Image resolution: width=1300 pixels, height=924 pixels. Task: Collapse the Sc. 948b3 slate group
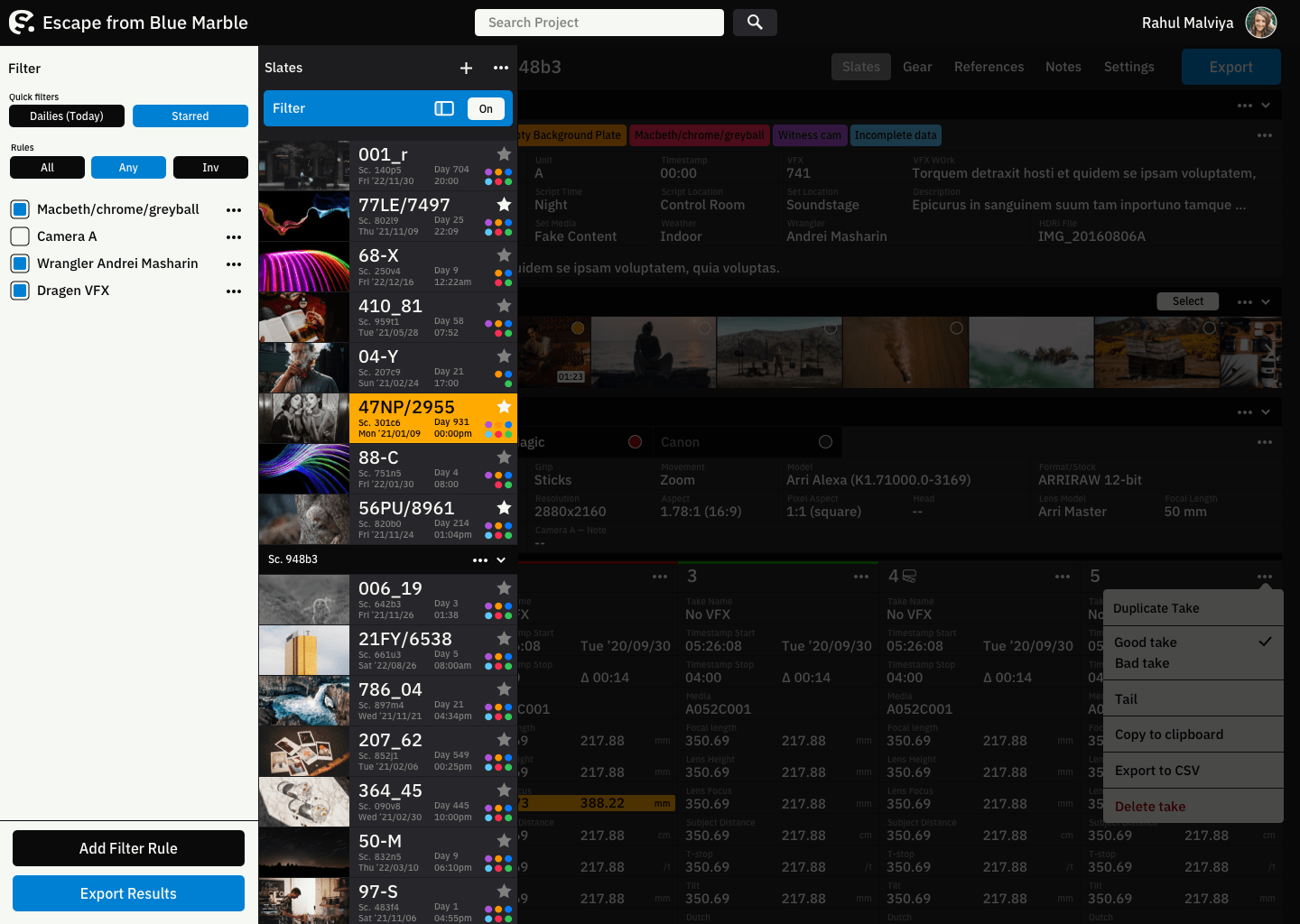point(501,559)
